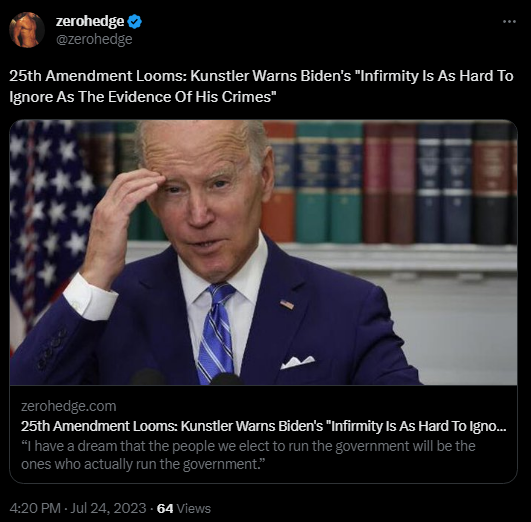Click the zerohedge.com domain label
531x522 pixels.
pos(69,406)
